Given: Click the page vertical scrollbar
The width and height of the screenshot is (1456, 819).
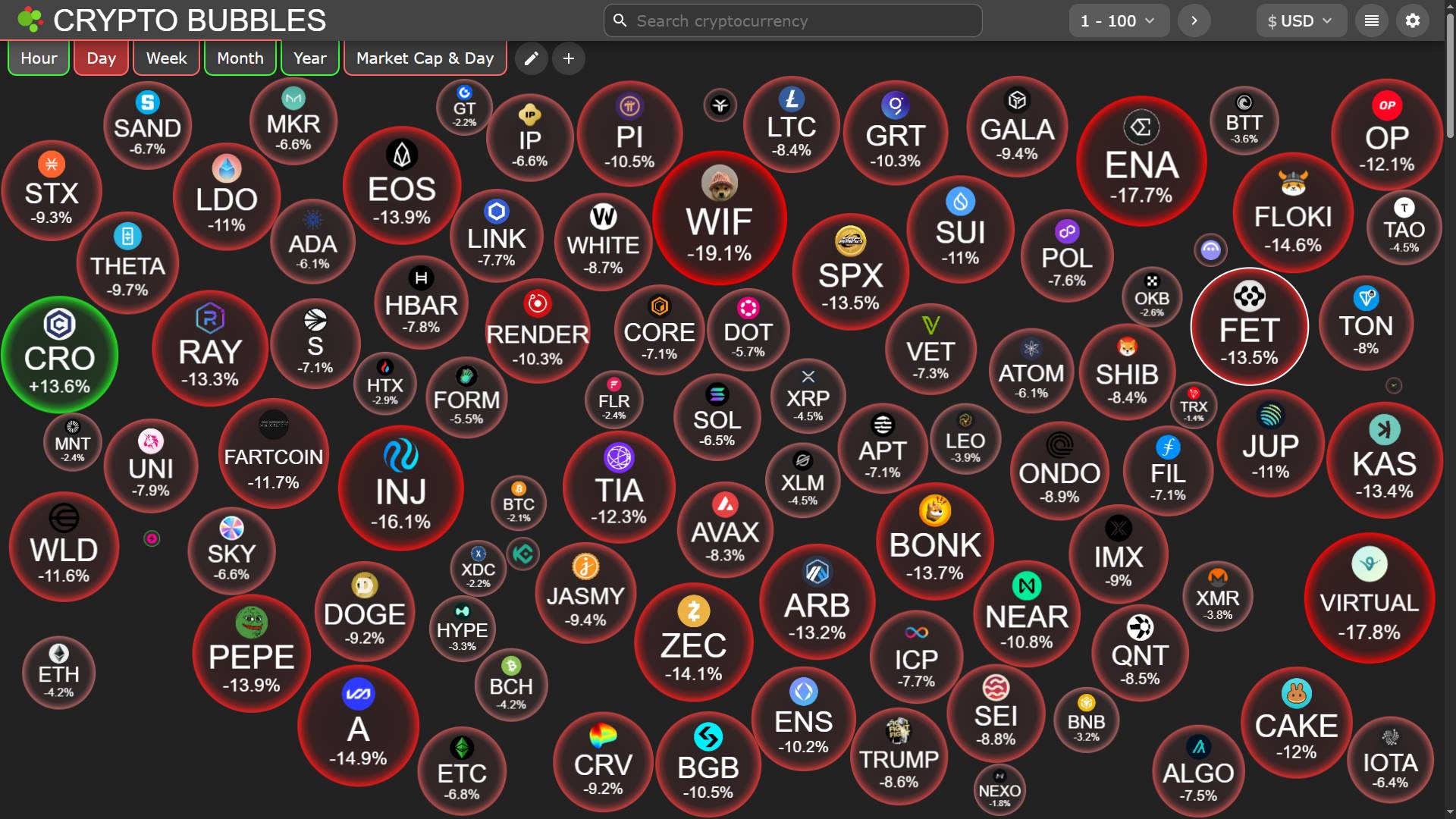Looking at the screenshot, I should (1450, 76).
